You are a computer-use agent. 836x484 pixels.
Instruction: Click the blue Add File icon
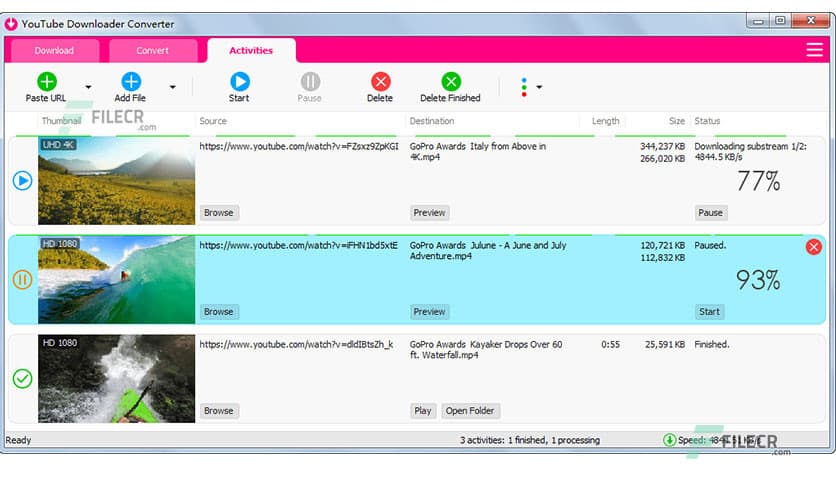pyautogui.click(x=131, y=82)
